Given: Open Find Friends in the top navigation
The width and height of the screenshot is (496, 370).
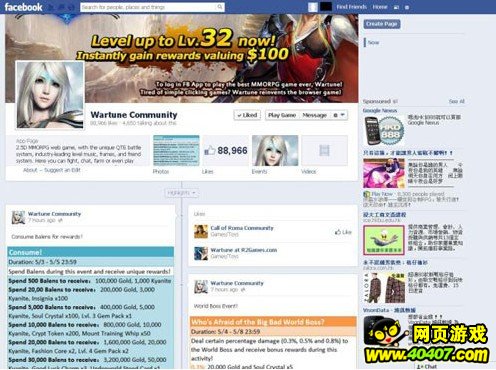Looking at the screenshot, I should click(351, 7).
